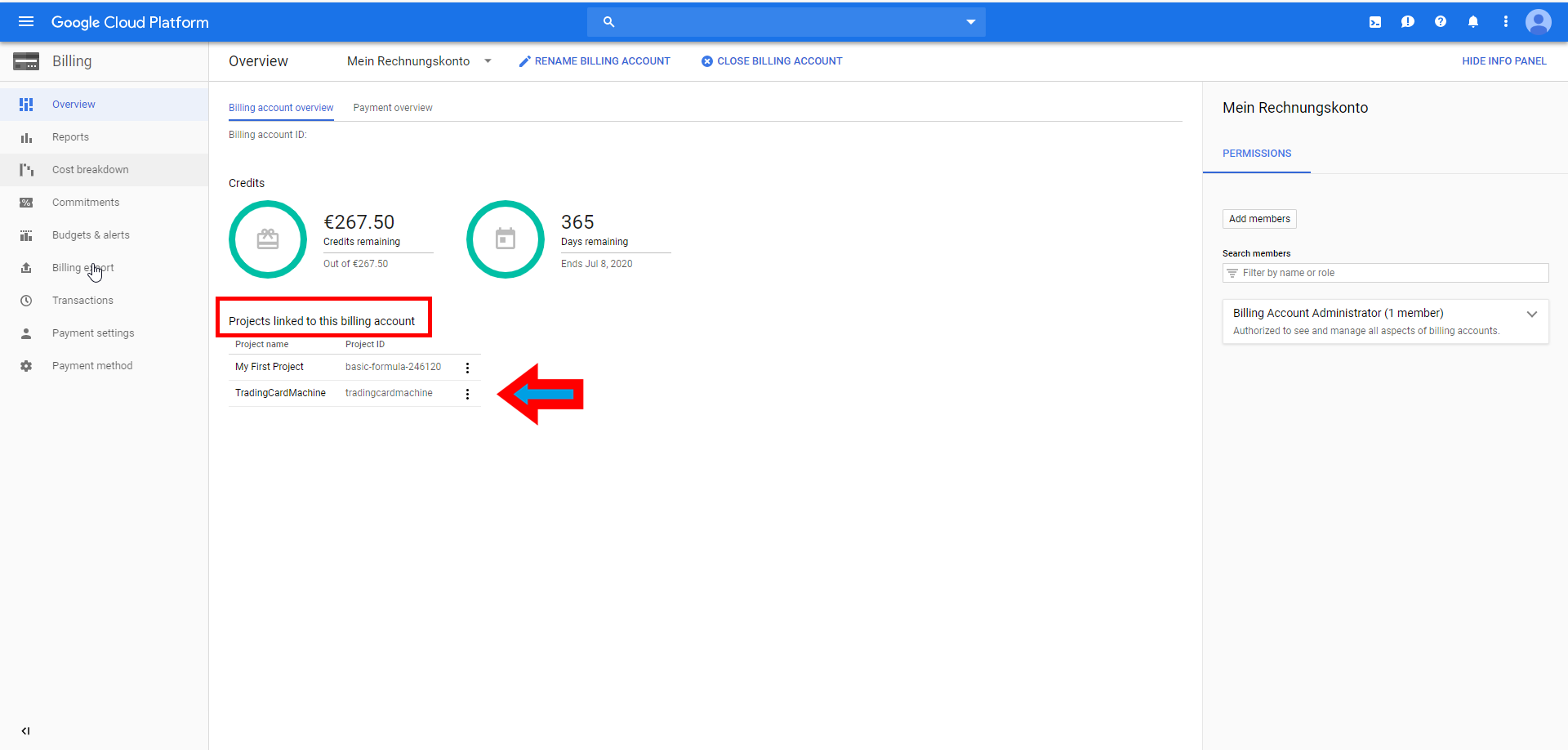Click HIDE INFO PANEL
Viewport: 1568px width, 750px height.
1504,61
